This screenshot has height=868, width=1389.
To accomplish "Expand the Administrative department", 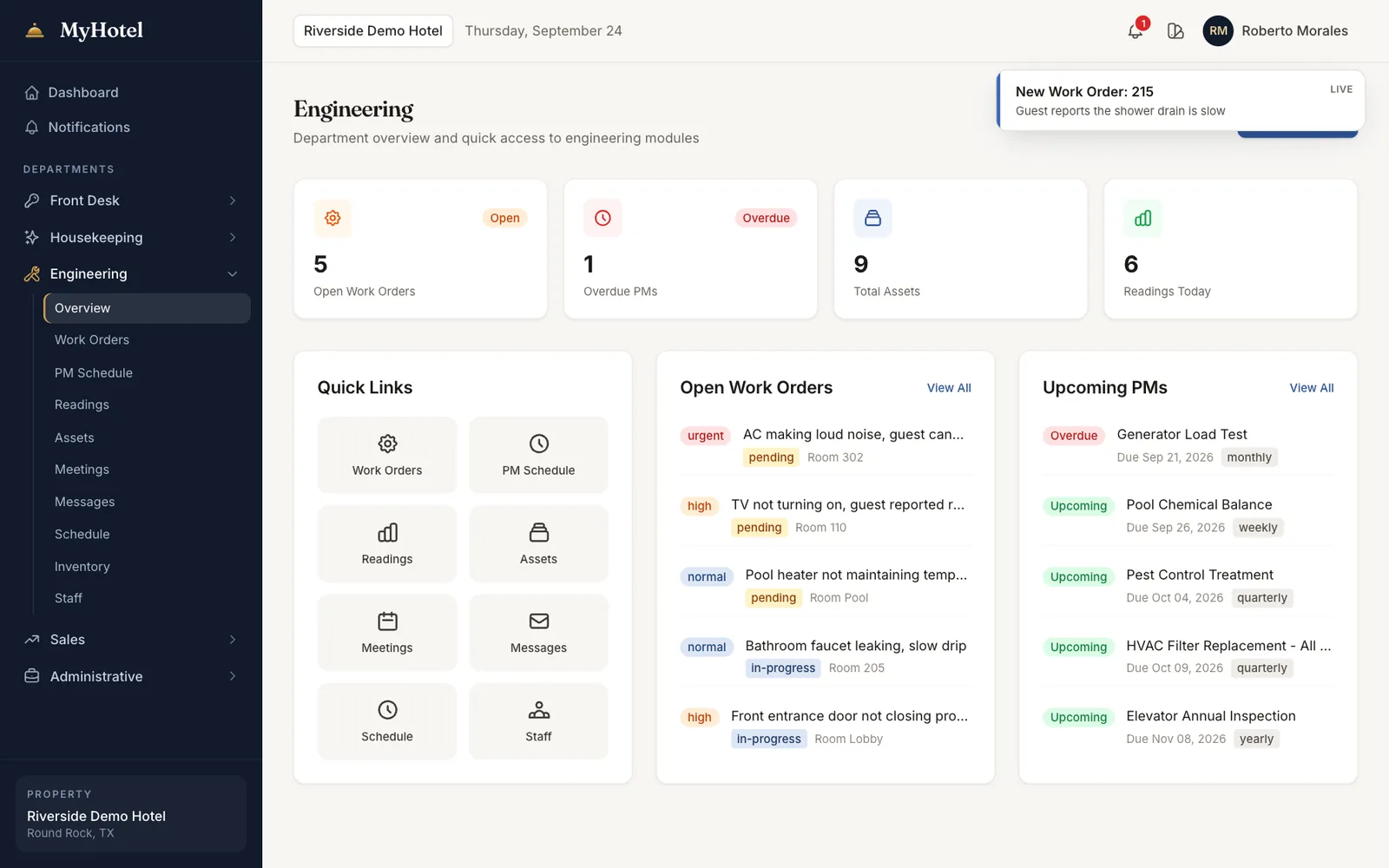I will (x=131, y=676).
